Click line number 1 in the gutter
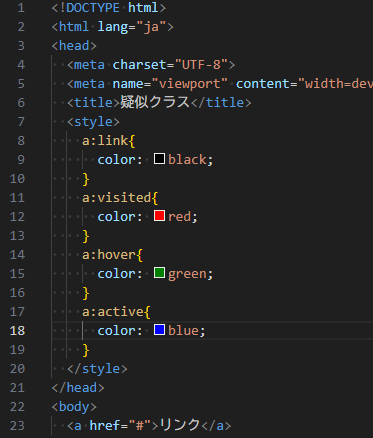This screenshot has height=438, width=373. [21, 8]
